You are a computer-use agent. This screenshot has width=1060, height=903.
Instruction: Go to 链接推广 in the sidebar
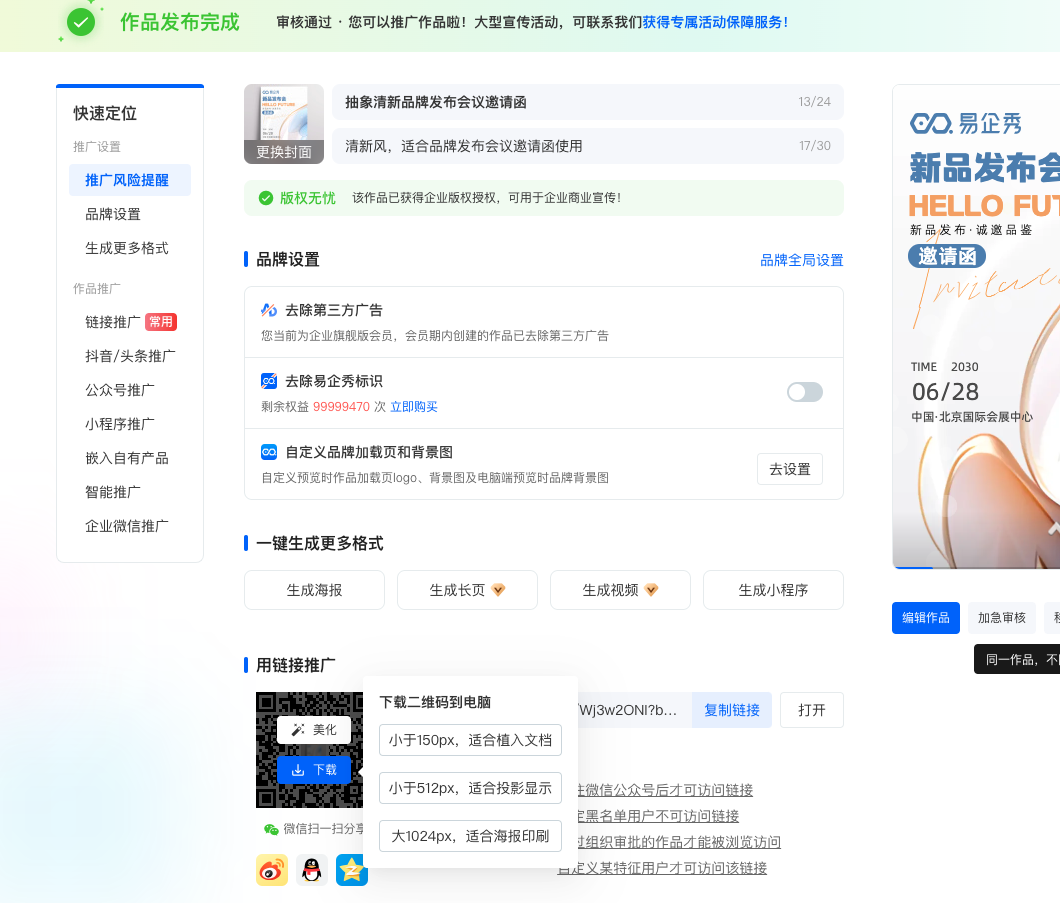tap(113, 322)
